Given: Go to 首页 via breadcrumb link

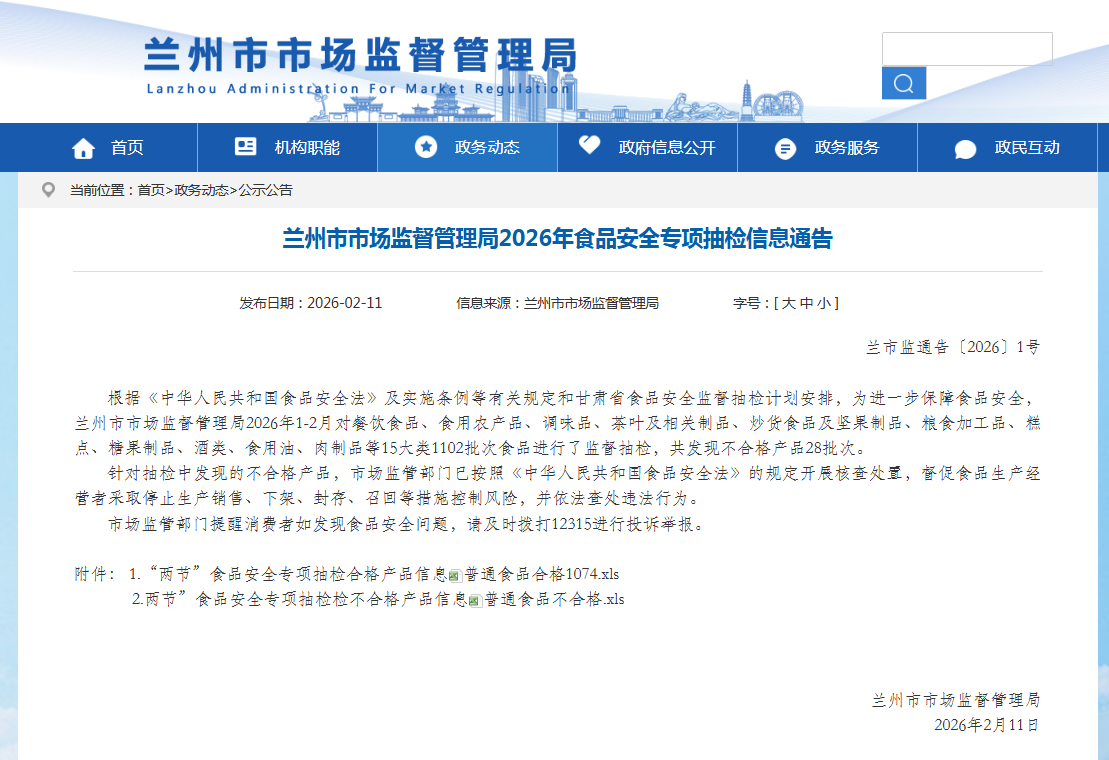Looking at the screenshot, I should click(x=151, y=190).
